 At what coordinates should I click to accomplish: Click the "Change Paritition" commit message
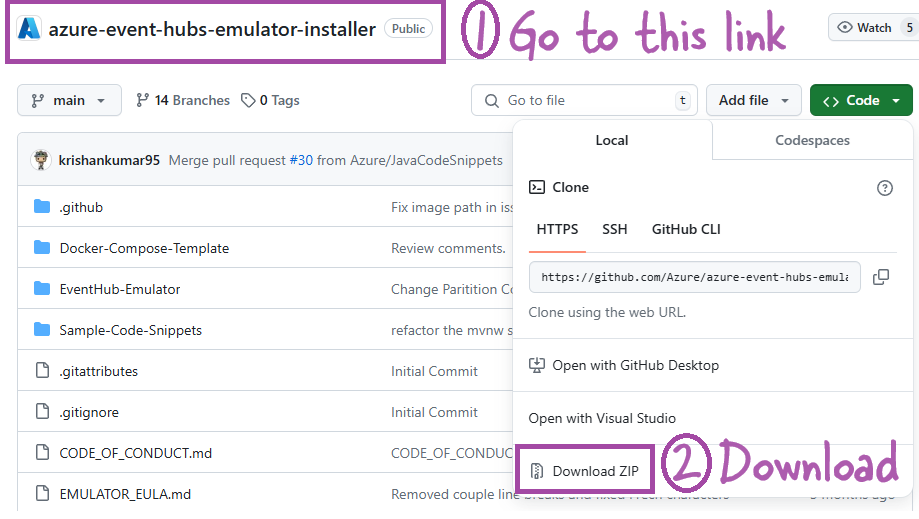tap(452, 289)
